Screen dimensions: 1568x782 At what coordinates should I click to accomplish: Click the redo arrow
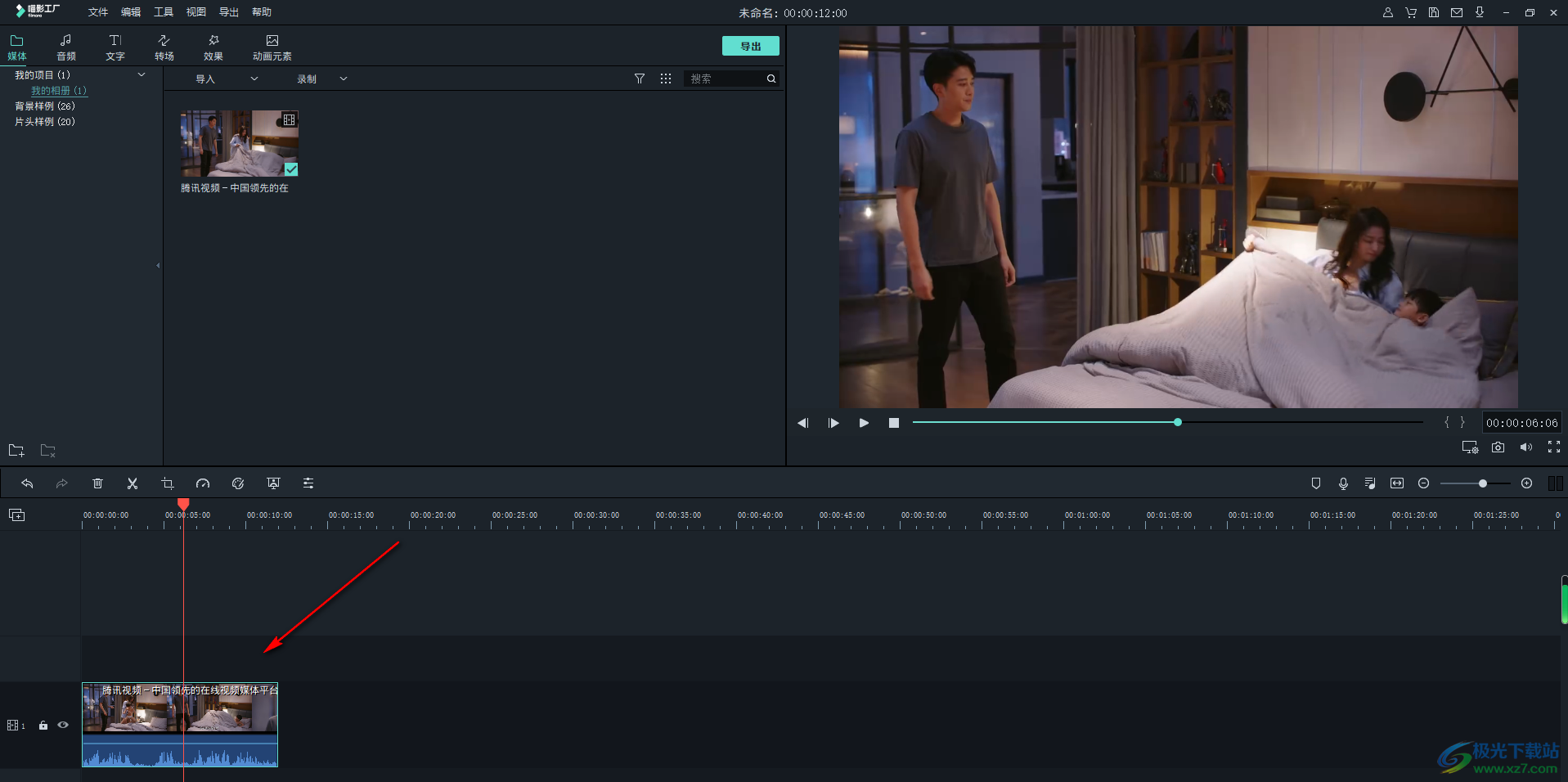tap(61, 483)
